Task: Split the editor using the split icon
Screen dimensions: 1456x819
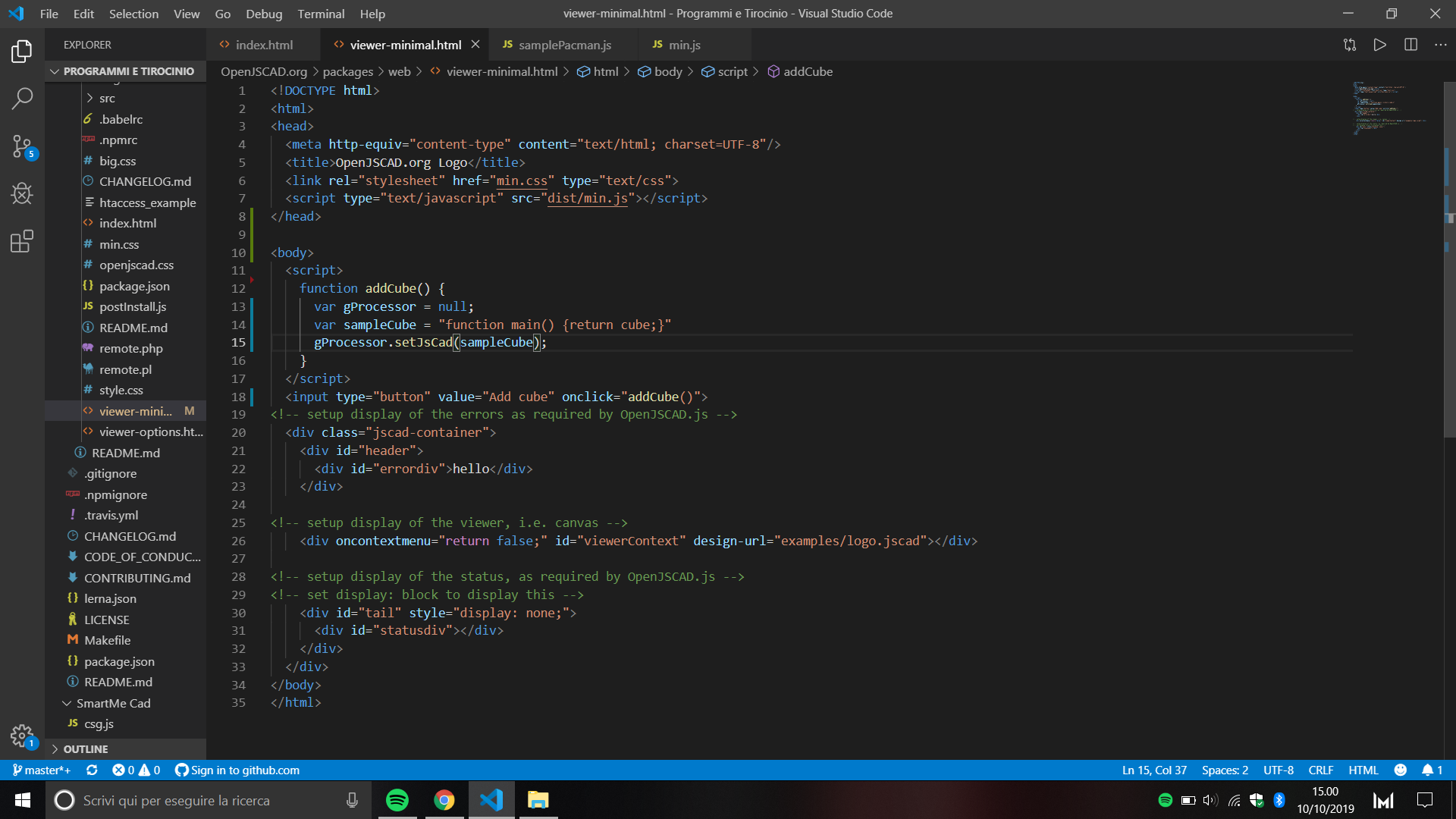Action: 1411,45
